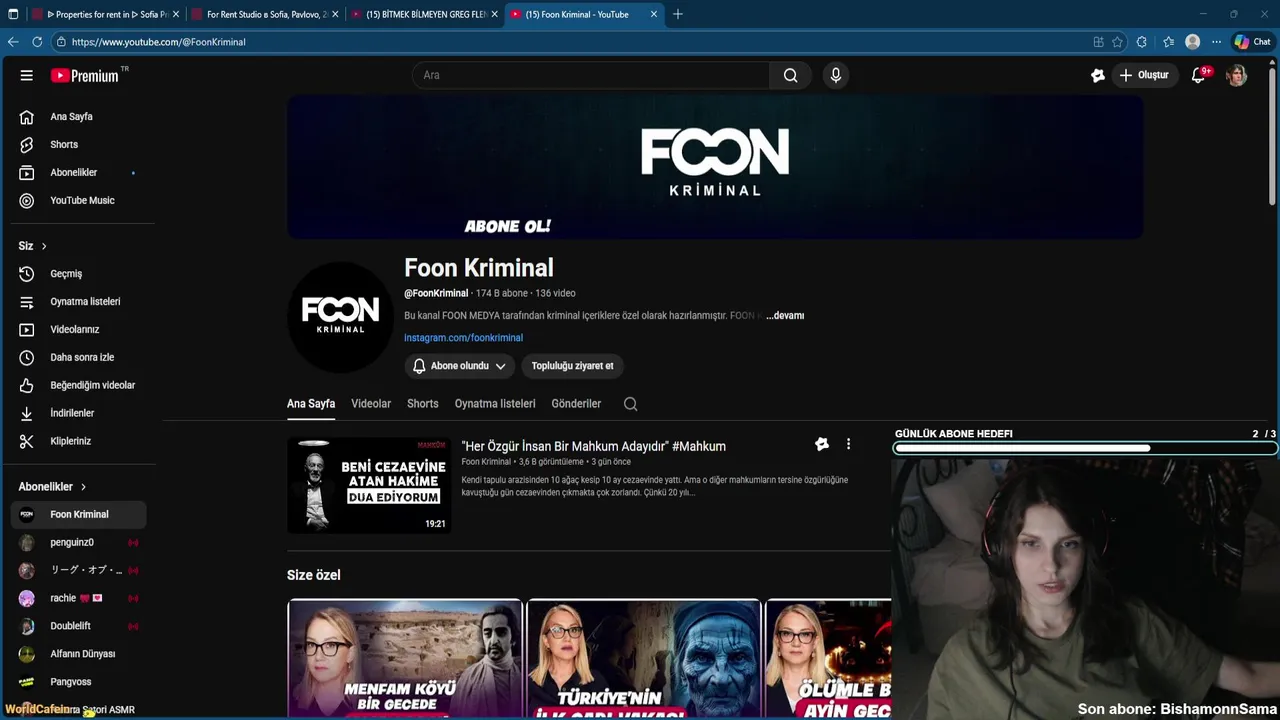Screen dimensions: 1280x720
Task: Click the FOON Kriminal channel banner
Action: tap(715, 167)
